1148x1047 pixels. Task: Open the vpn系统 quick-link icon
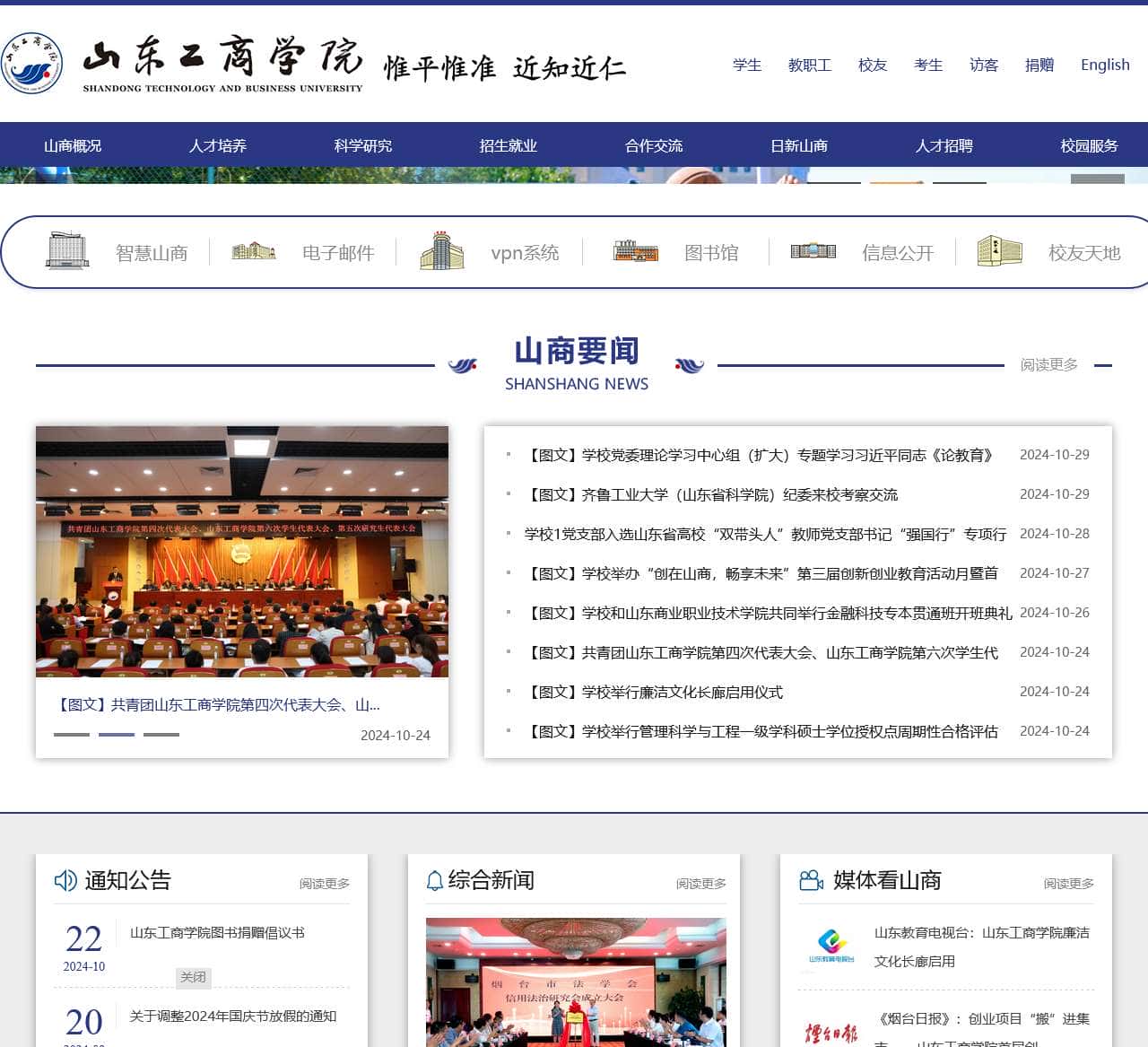pyautogui.click(x=441, y=251)
